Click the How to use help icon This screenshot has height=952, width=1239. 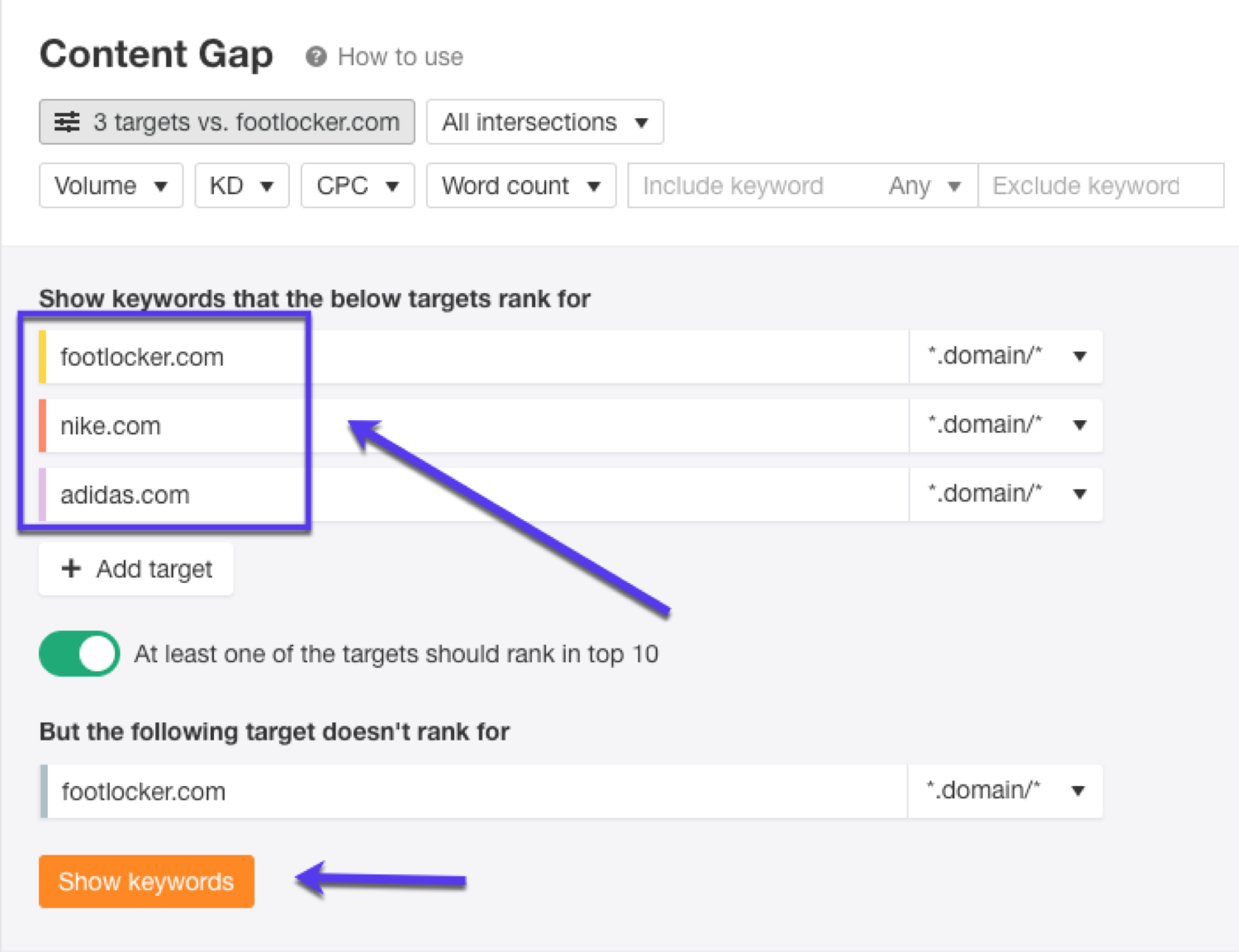coord(316,56)
